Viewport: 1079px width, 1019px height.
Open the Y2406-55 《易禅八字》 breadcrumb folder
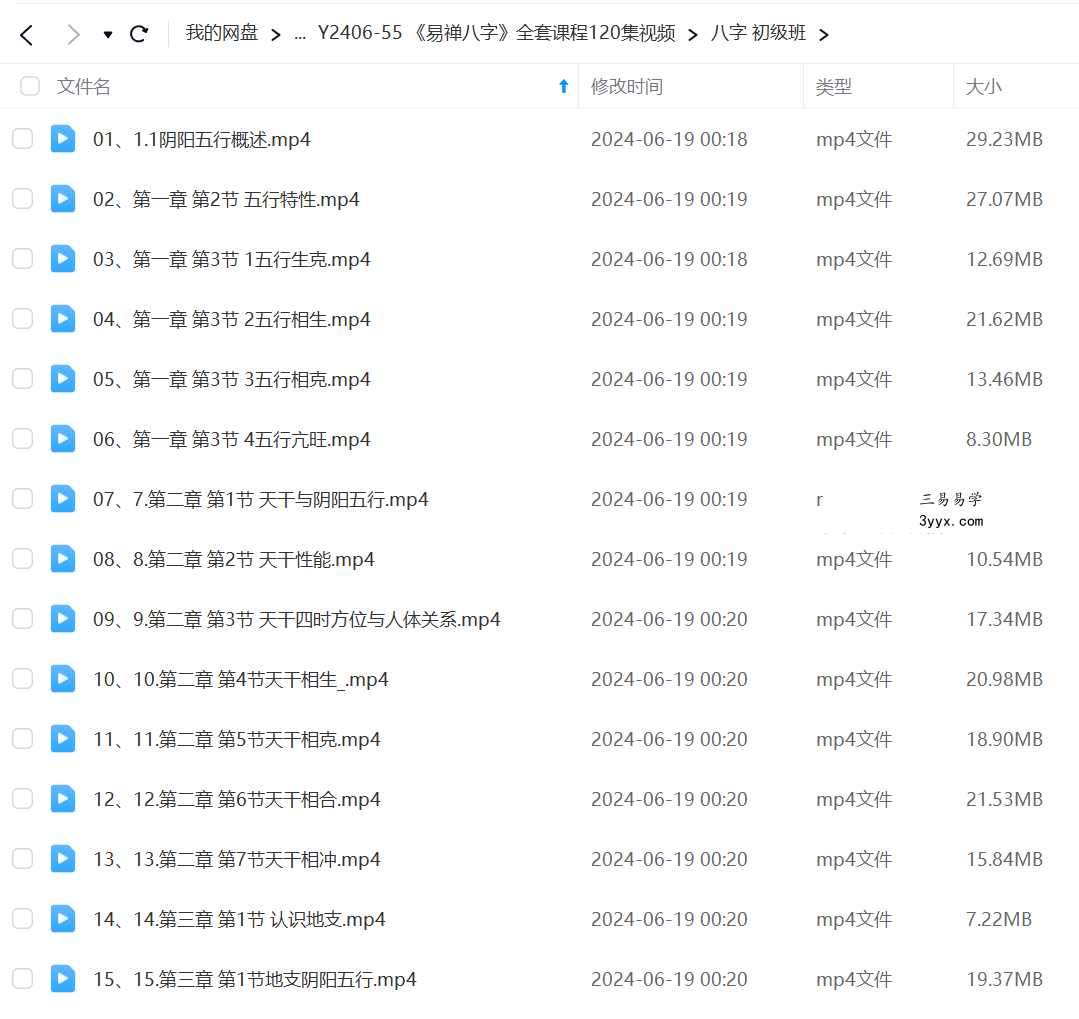click(496, 33)
